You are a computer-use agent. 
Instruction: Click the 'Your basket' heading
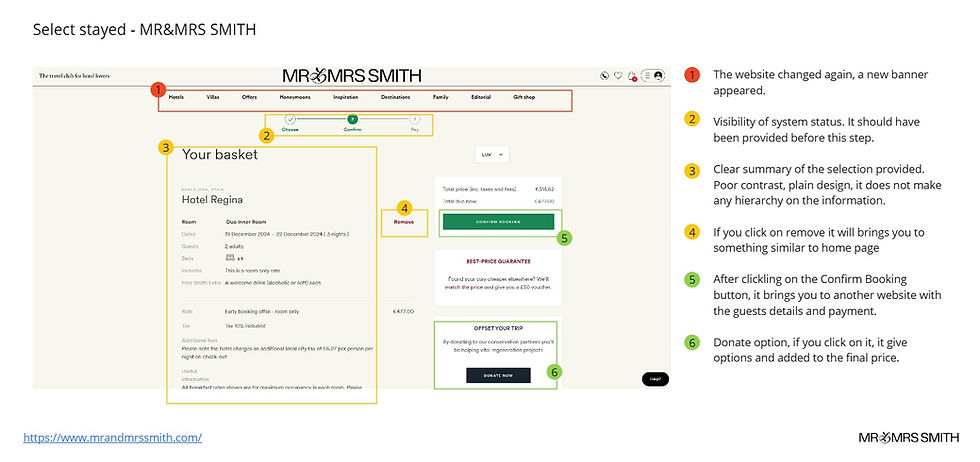(219, 154)
